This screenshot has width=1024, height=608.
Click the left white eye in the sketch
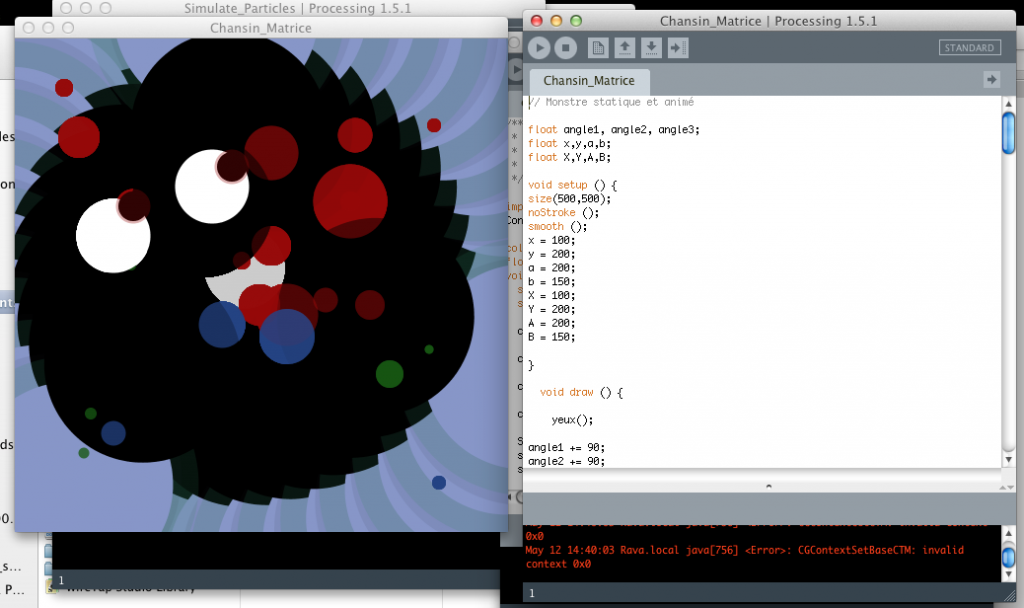click(x=113, y=236)
